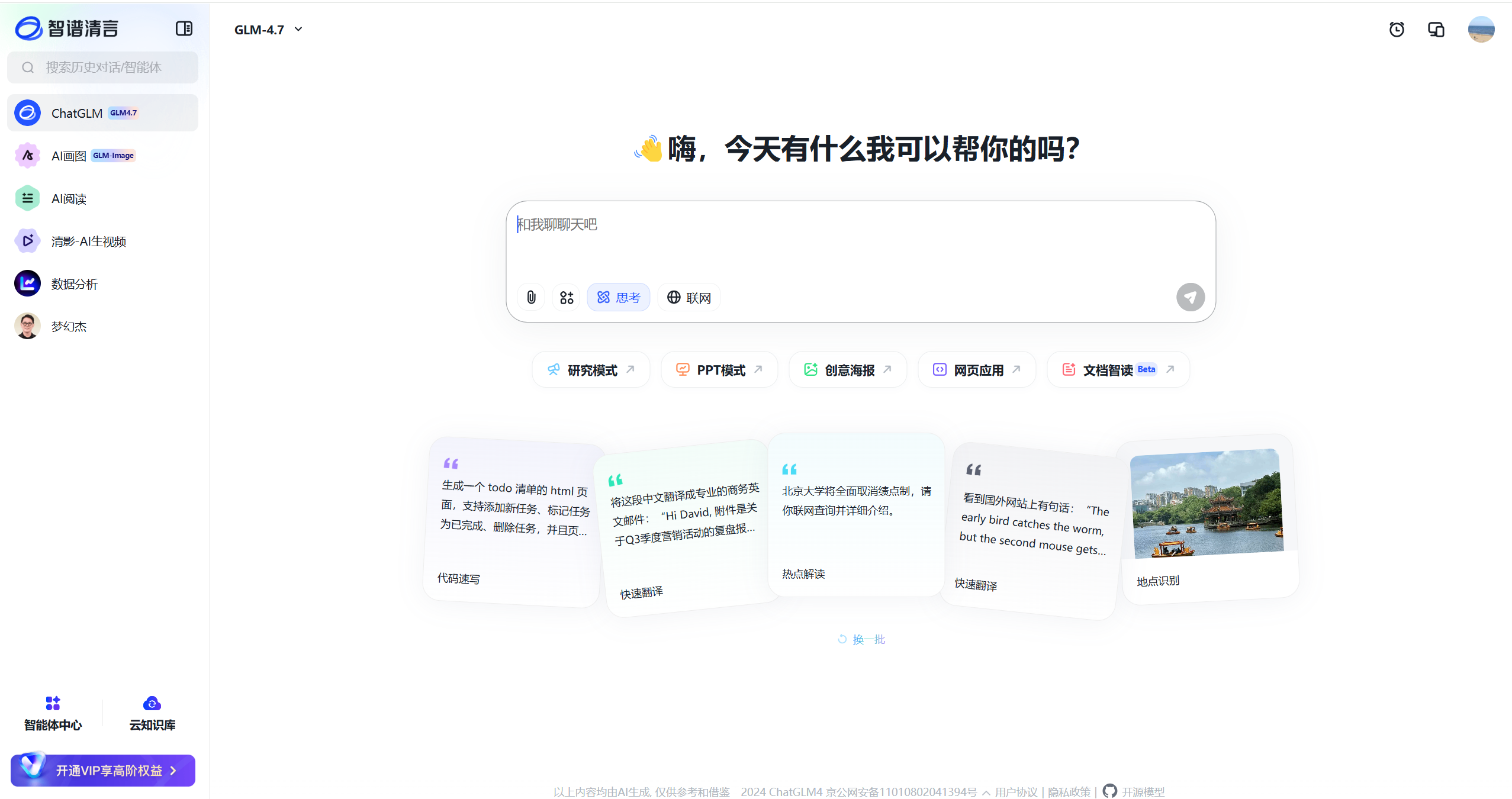Click 换一批 to refresh suggestions
Screen dimensions: 1512x799
(861, 639)
